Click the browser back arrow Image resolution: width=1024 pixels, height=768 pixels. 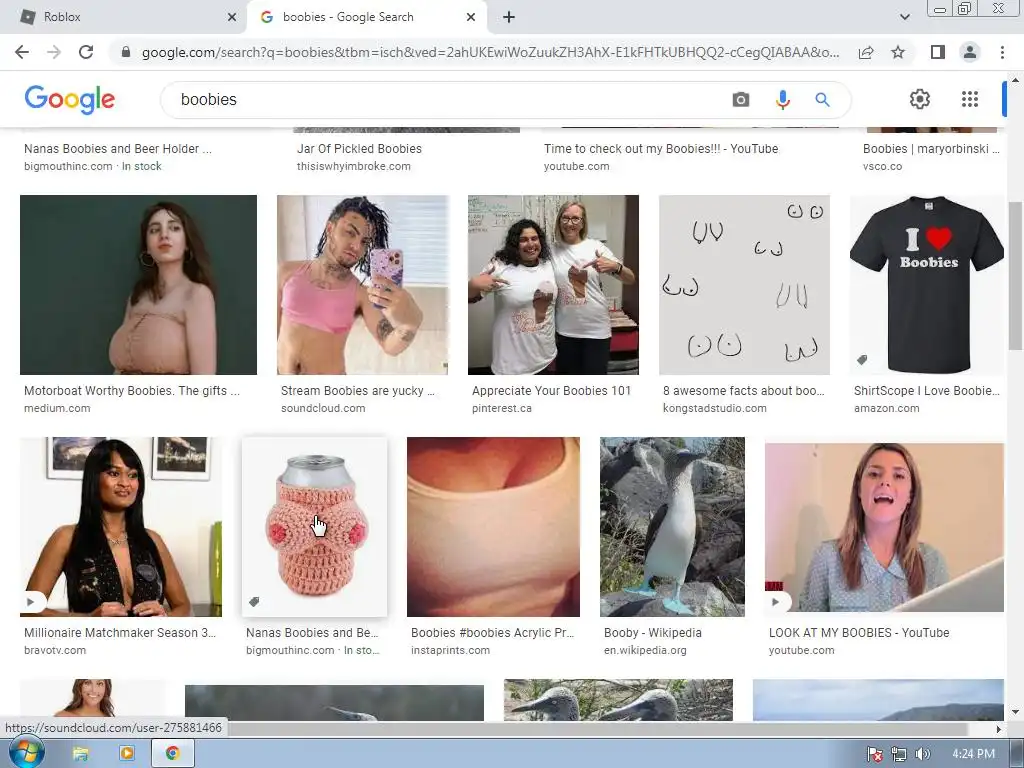(x=22, y=52)
